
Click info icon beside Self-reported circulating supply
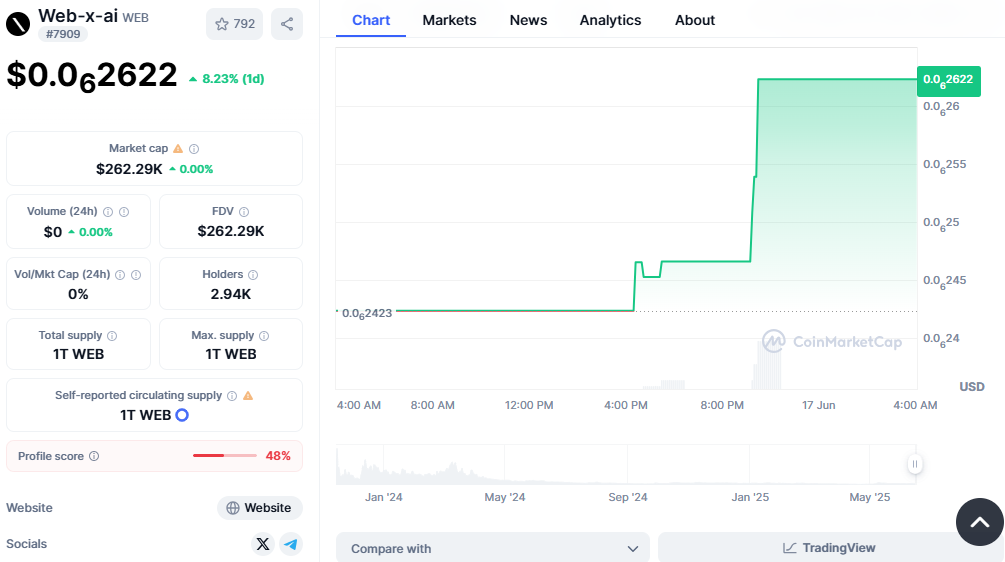(x=232, y=396)
